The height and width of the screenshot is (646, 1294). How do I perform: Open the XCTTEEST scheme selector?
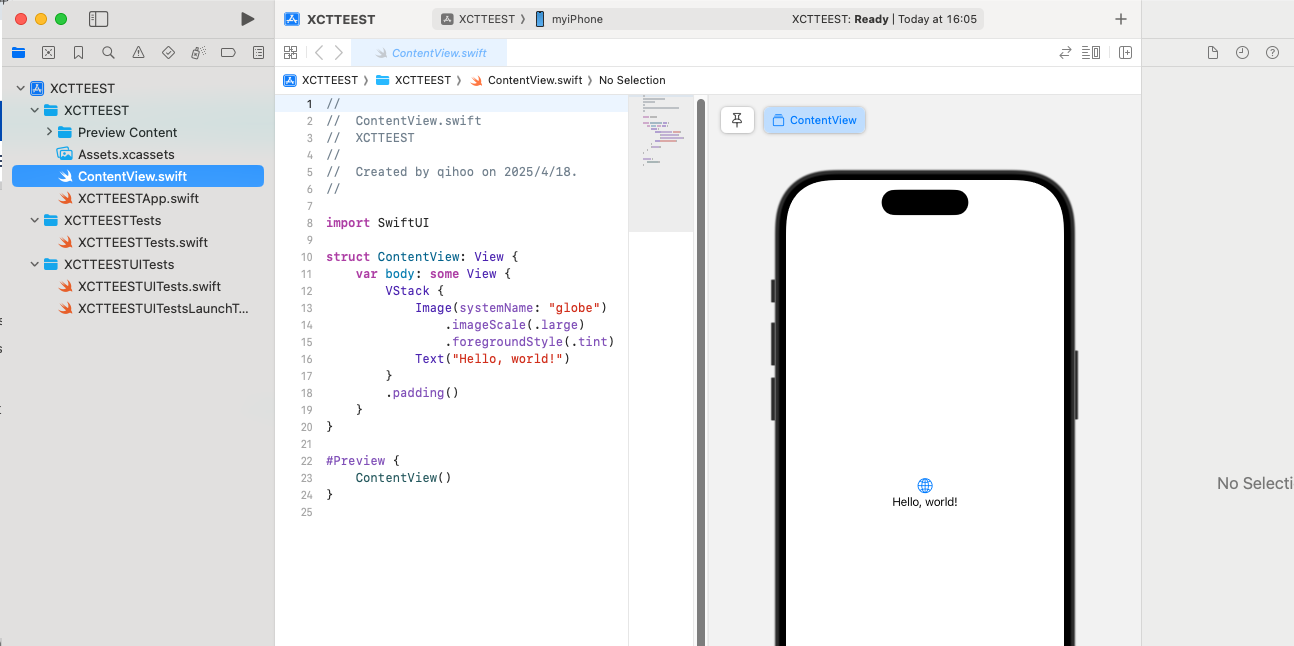478,19
